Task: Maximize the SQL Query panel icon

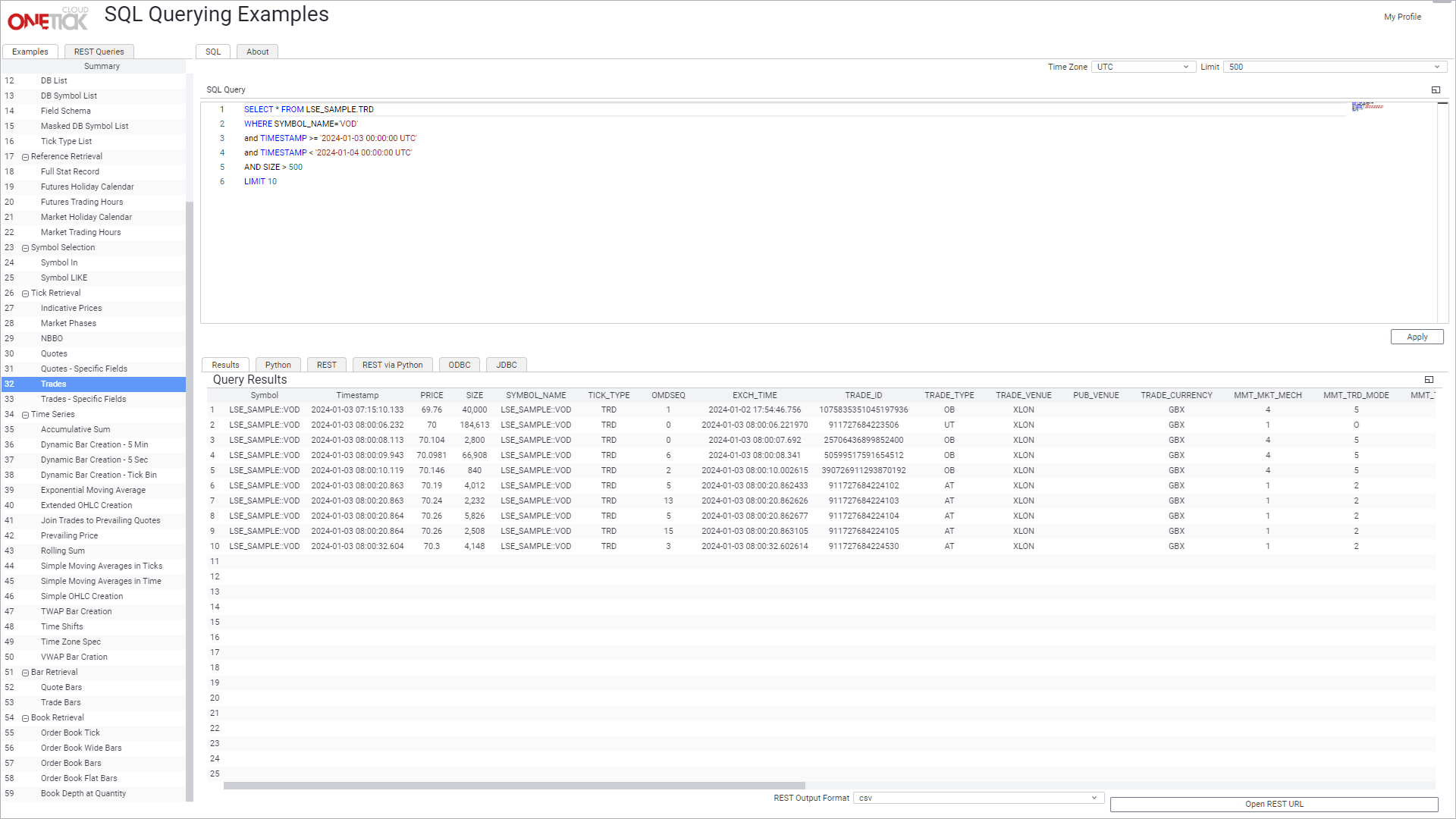Action: pos(1436,90)
